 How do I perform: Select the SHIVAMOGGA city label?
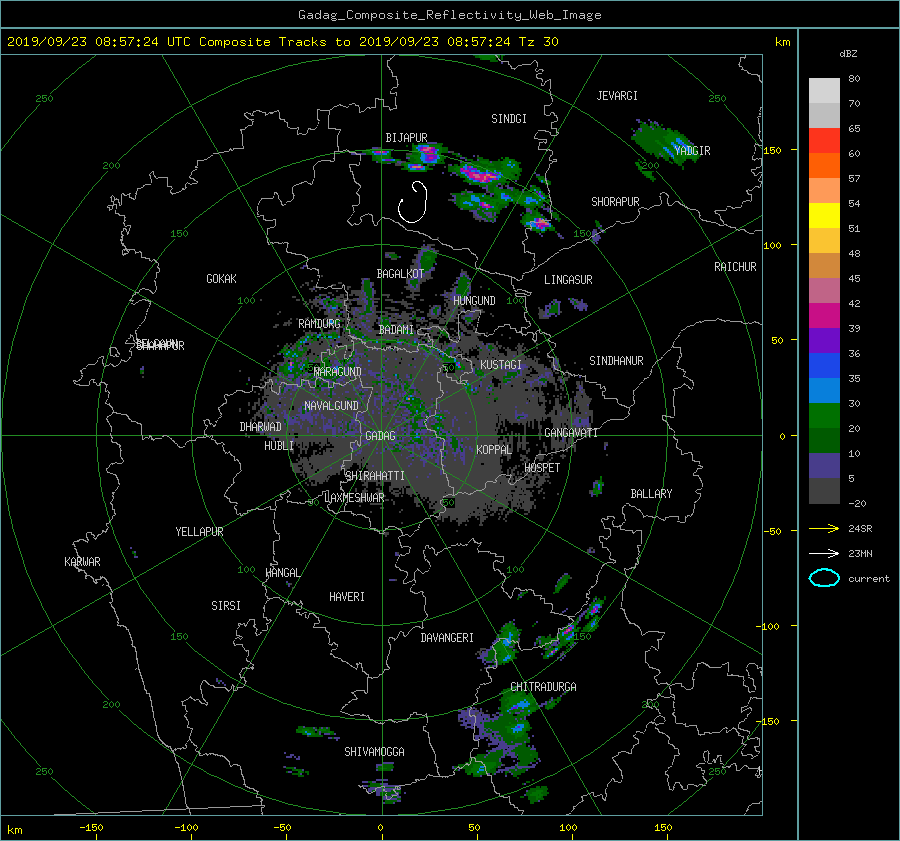click(374, 752)
